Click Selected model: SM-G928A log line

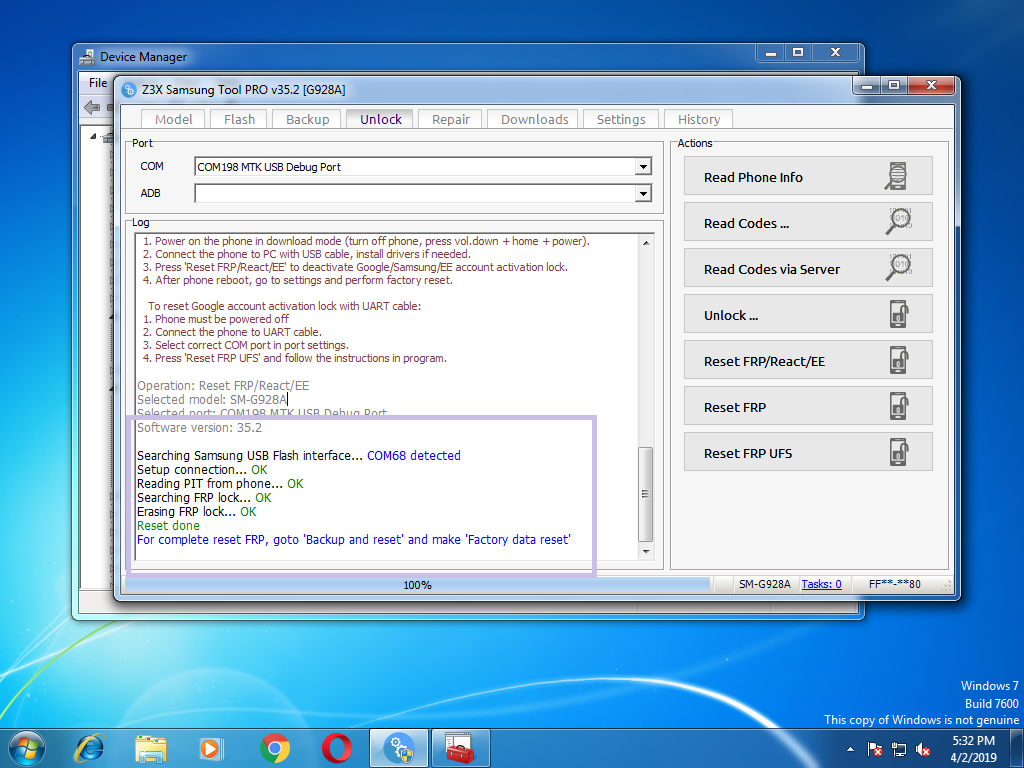(212, 399)
